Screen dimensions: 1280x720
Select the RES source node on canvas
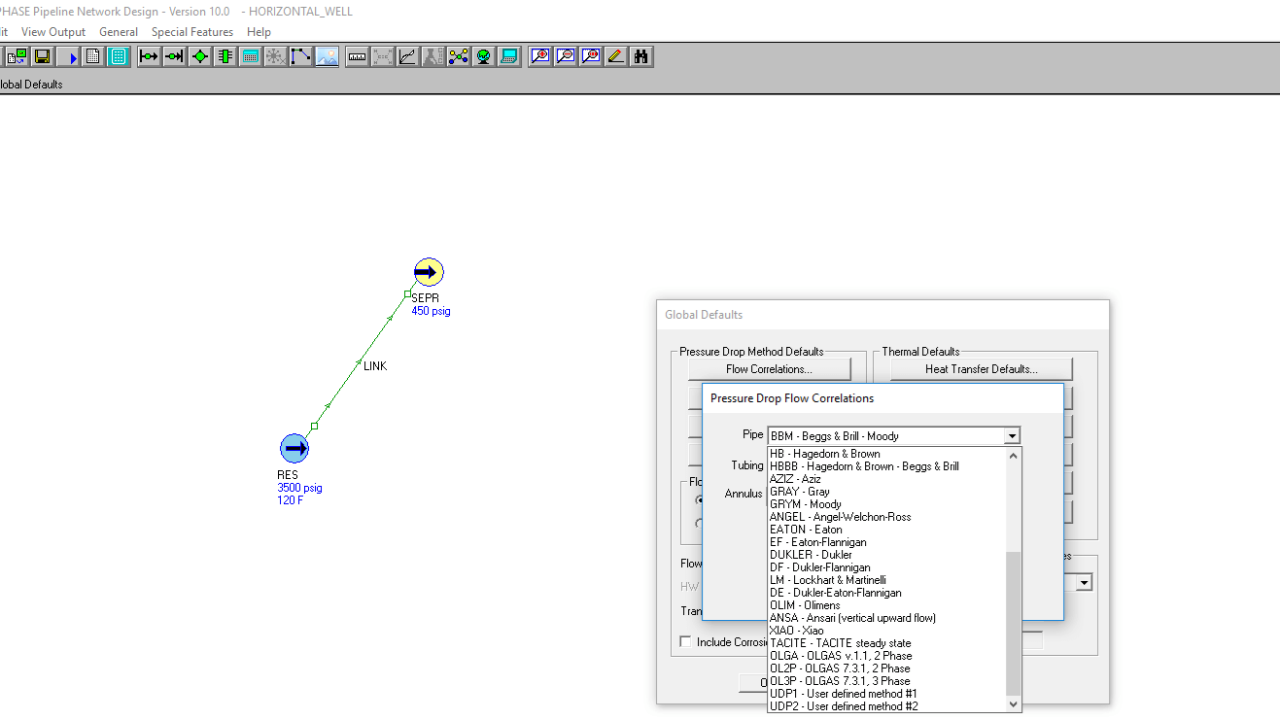pyautogui.click(x=294, y=448)
